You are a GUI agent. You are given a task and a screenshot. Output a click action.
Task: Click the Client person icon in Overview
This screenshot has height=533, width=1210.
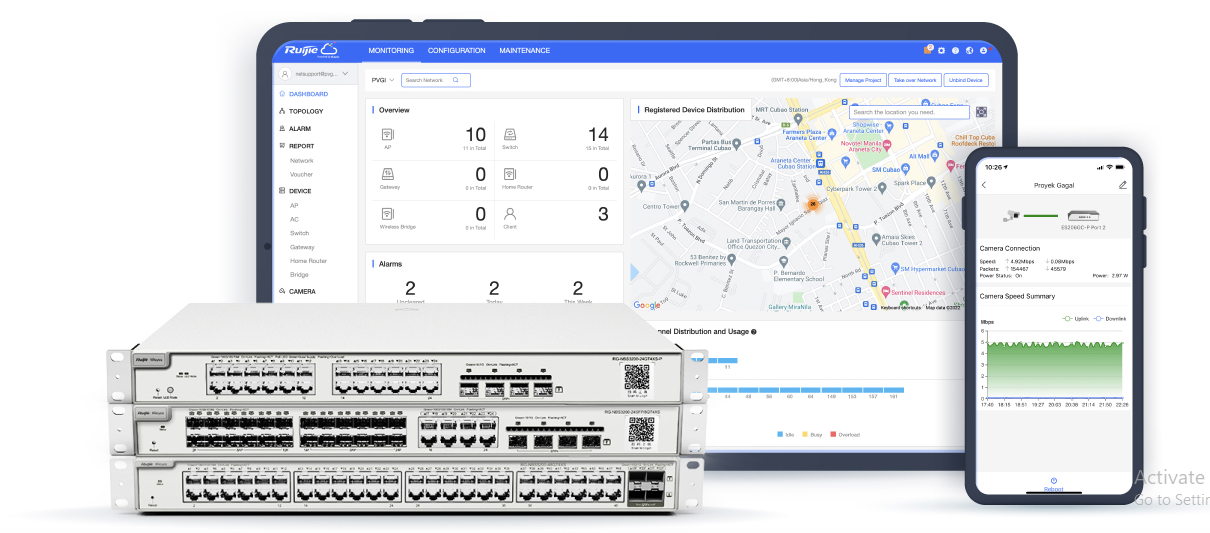click(509, 213)
